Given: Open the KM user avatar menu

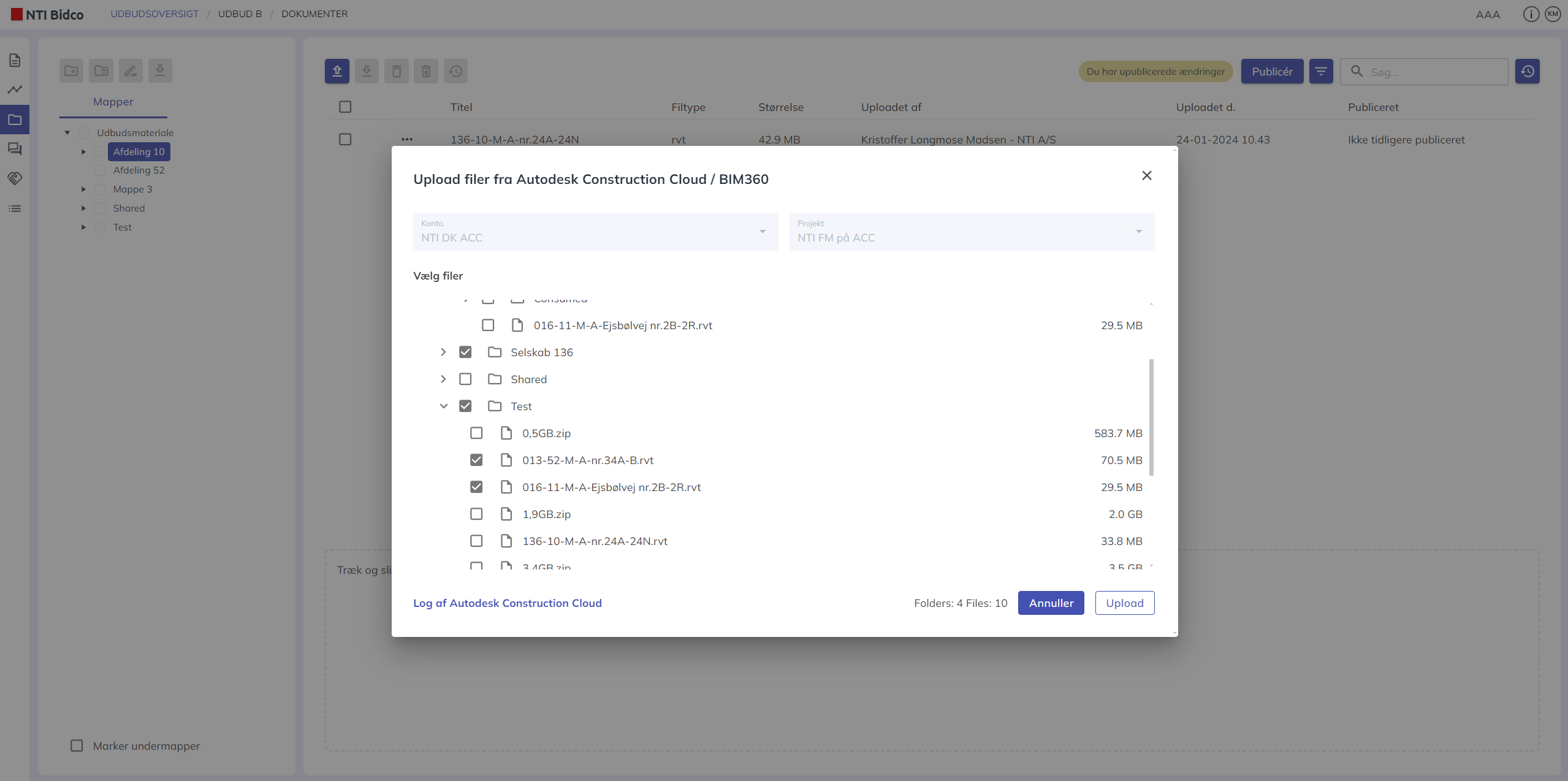Looking at the screenshot, I should [1553, 14].
